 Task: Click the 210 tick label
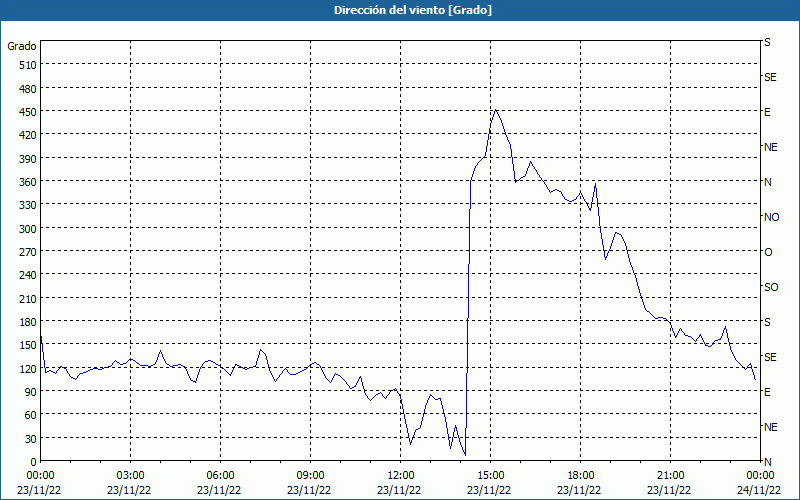[28, 298]
